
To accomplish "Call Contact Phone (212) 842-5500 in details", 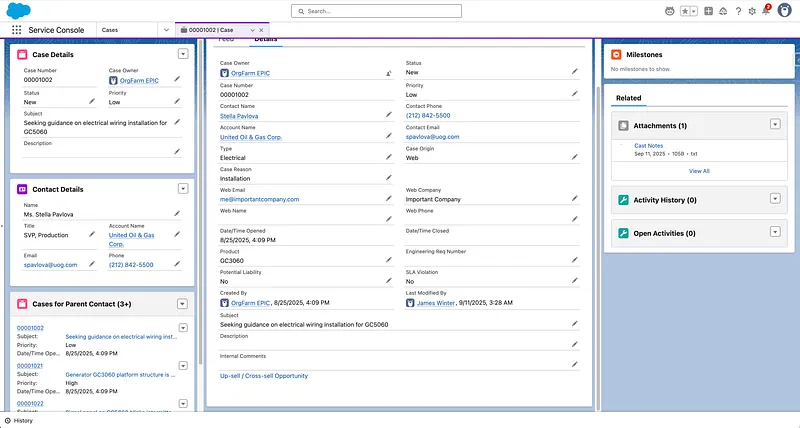I will coord(428,116).
